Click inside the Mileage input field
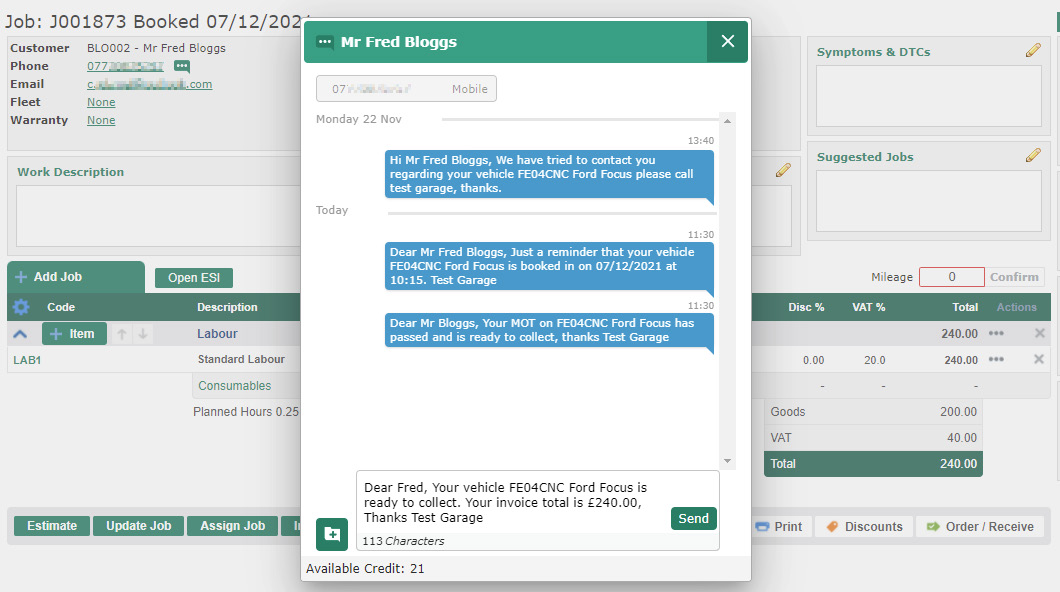Viewport: 1060px width, 592px height. 951,277
